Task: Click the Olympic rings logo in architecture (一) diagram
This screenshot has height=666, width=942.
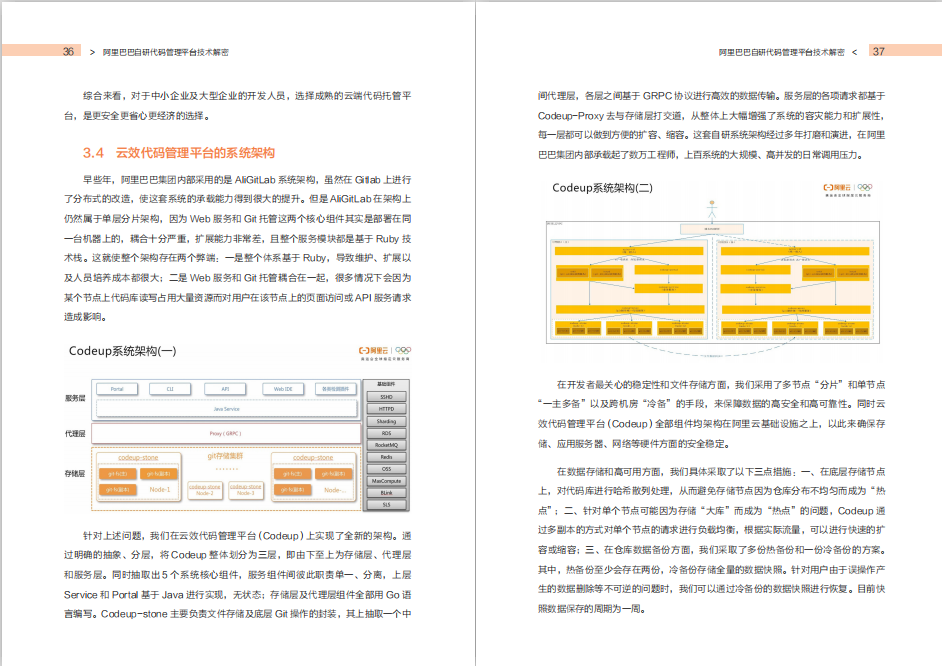Action: (403, 350)
